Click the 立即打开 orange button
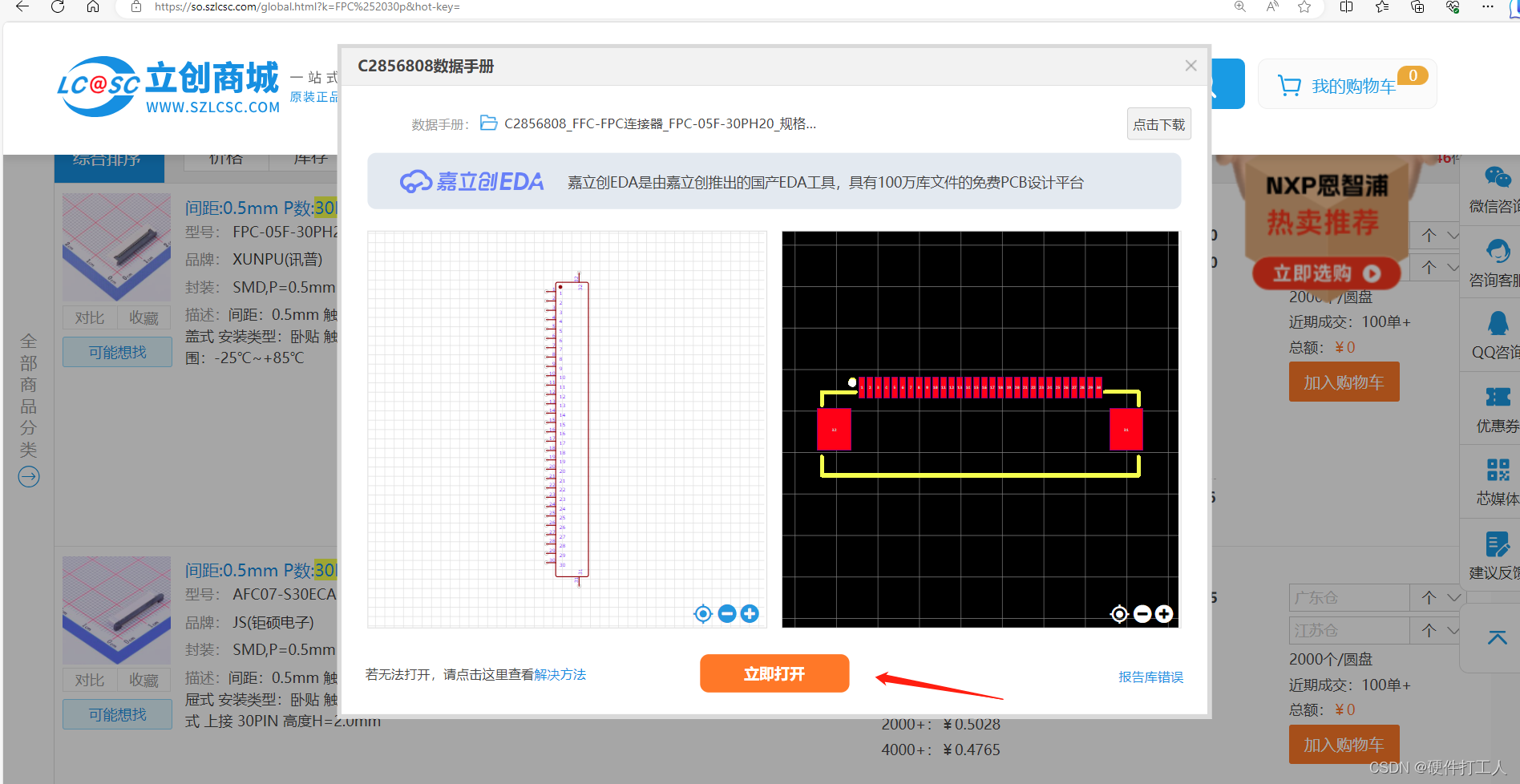Screen dimensions: 1520x784 point(774,673)
